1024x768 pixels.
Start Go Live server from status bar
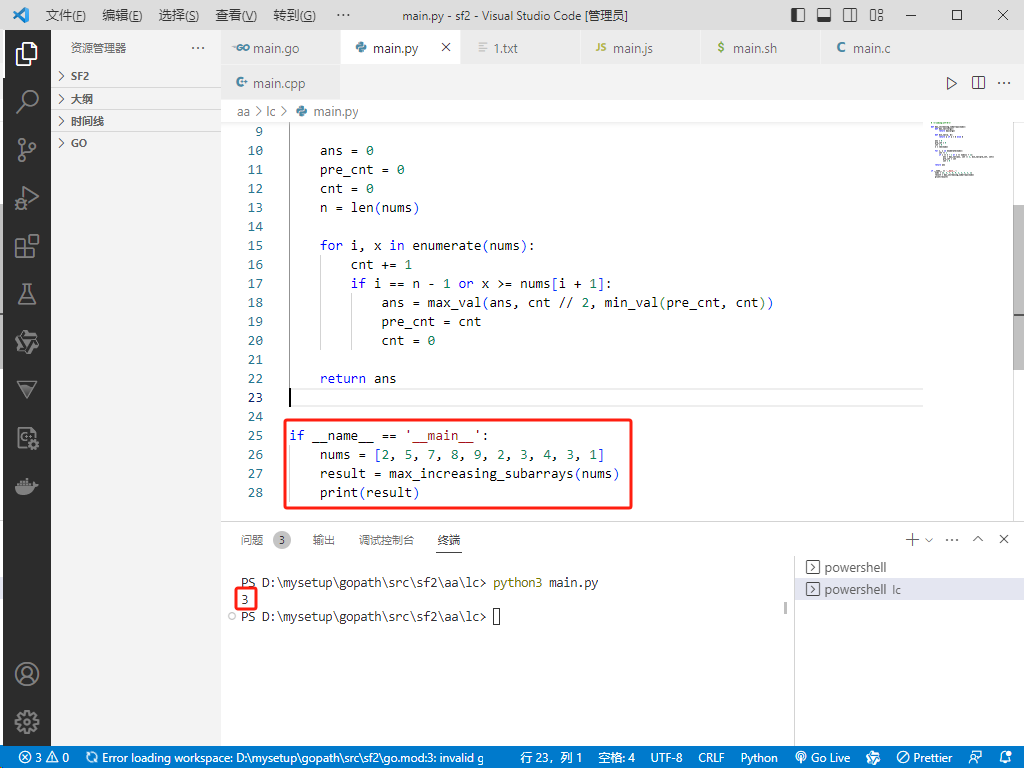point(823,757)
